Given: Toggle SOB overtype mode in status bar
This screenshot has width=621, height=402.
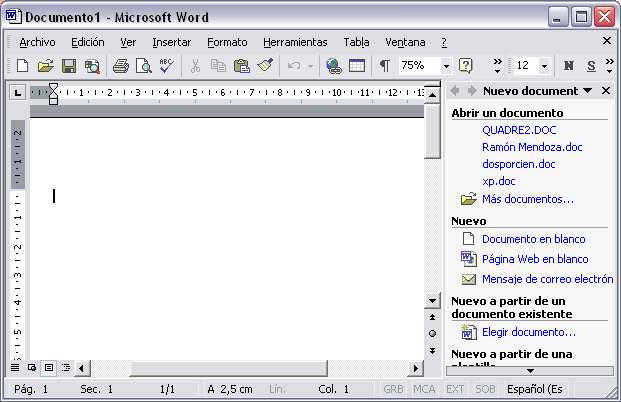Looking at the screenshot, I should tap(485, 389).
